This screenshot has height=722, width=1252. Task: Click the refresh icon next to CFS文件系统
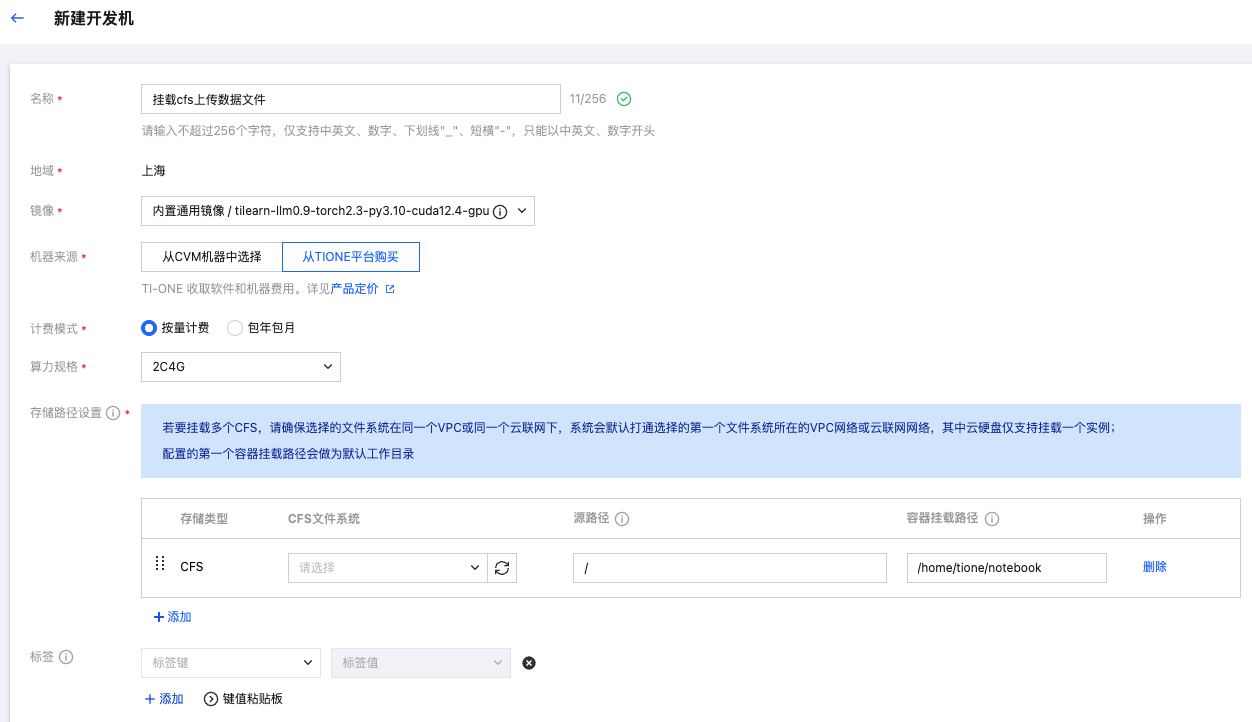(502, 568)
